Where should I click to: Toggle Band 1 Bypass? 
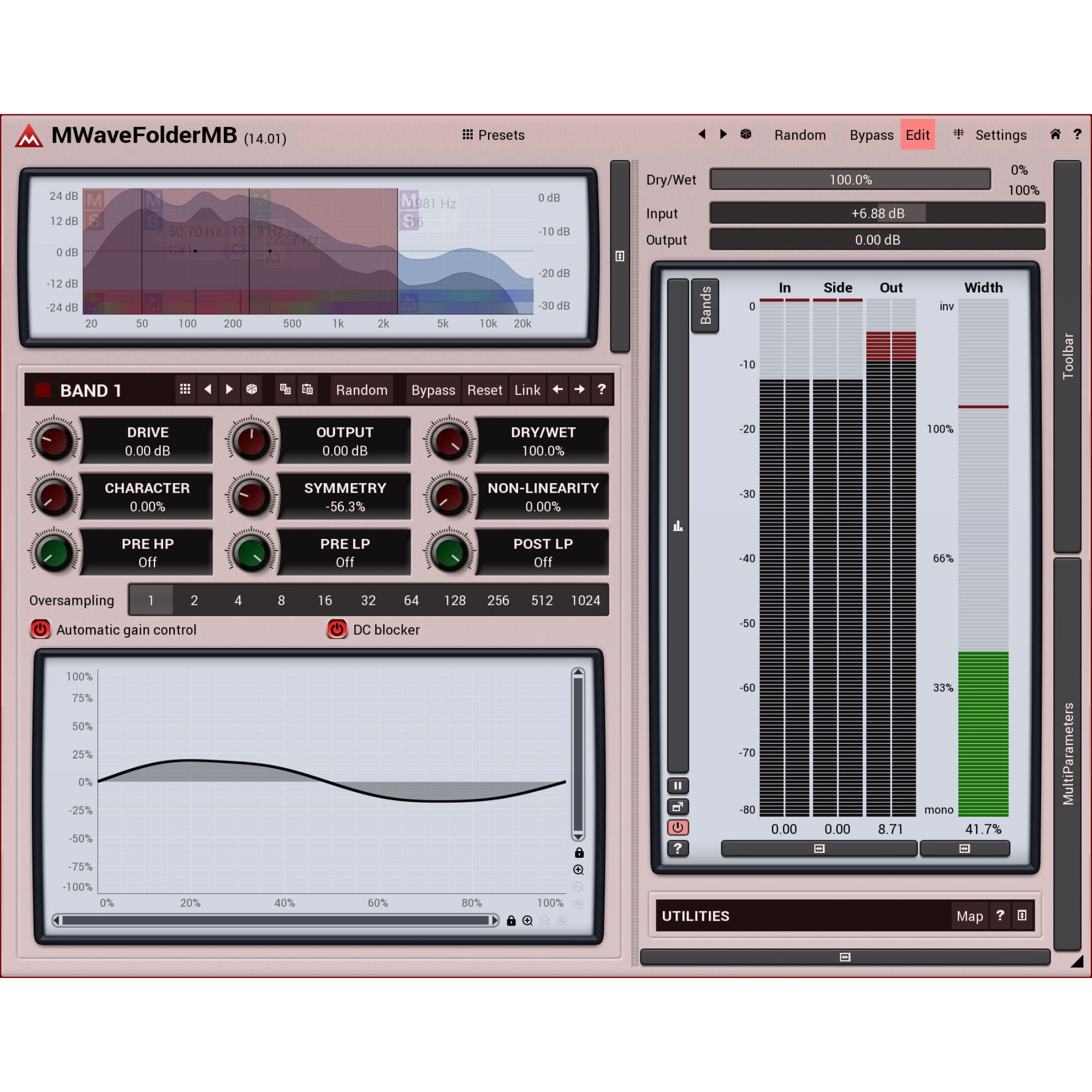433,390
